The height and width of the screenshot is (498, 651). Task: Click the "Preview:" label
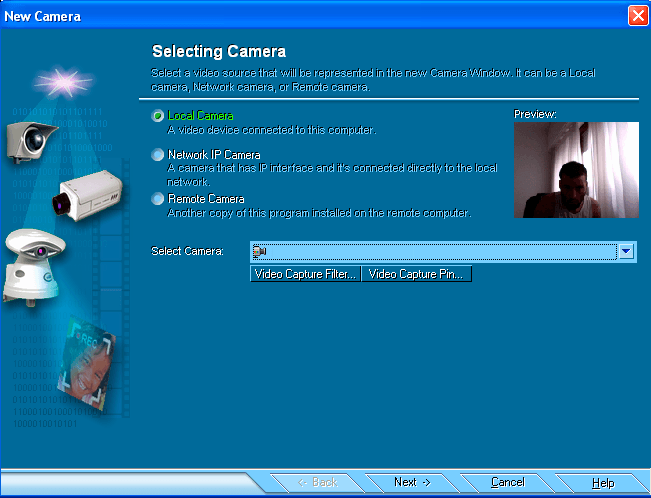coord(535,114)
